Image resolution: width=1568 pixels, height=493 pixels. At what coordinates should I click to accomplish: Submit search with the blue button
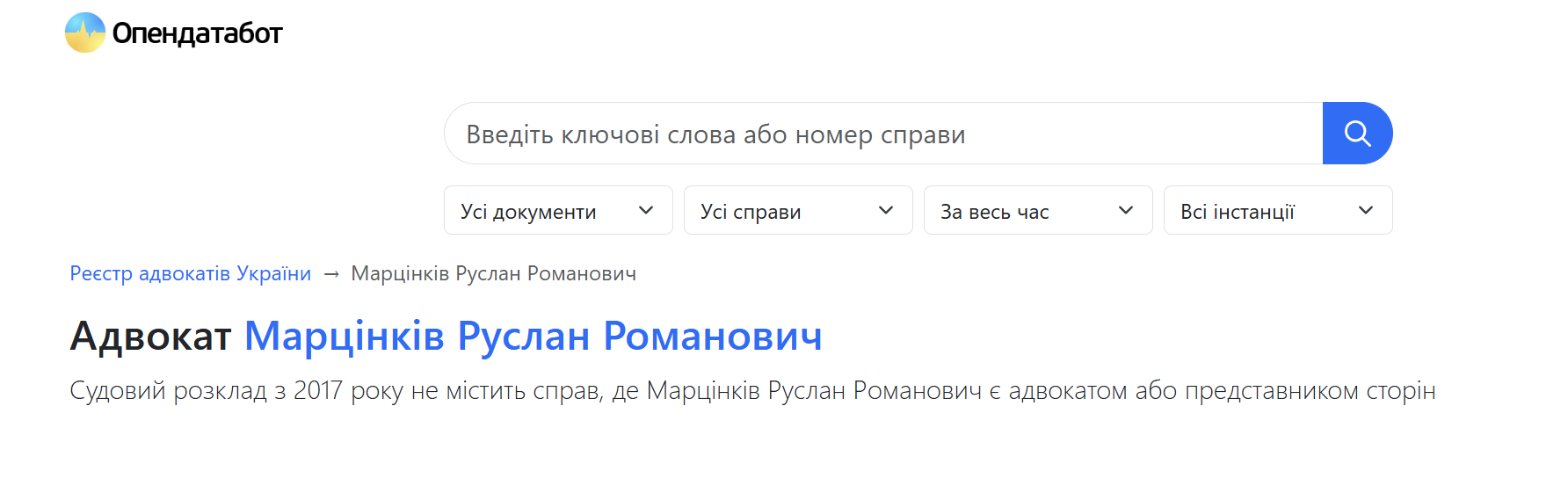(1358, 134)
